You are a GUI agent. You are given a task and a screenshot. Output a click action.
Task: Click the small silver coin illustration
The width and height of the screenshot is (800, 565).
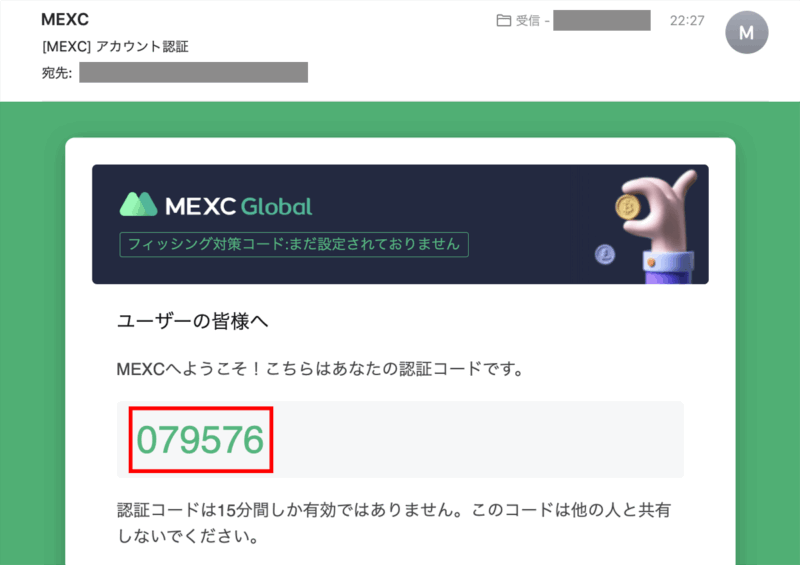(x=604, y=255)
